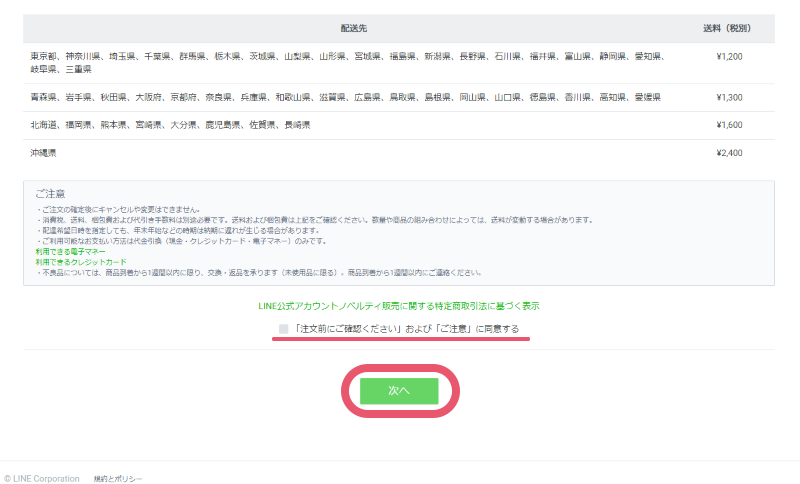
Task: Open 規約とポリシー in the footer
Action: [x=118, y=478]
